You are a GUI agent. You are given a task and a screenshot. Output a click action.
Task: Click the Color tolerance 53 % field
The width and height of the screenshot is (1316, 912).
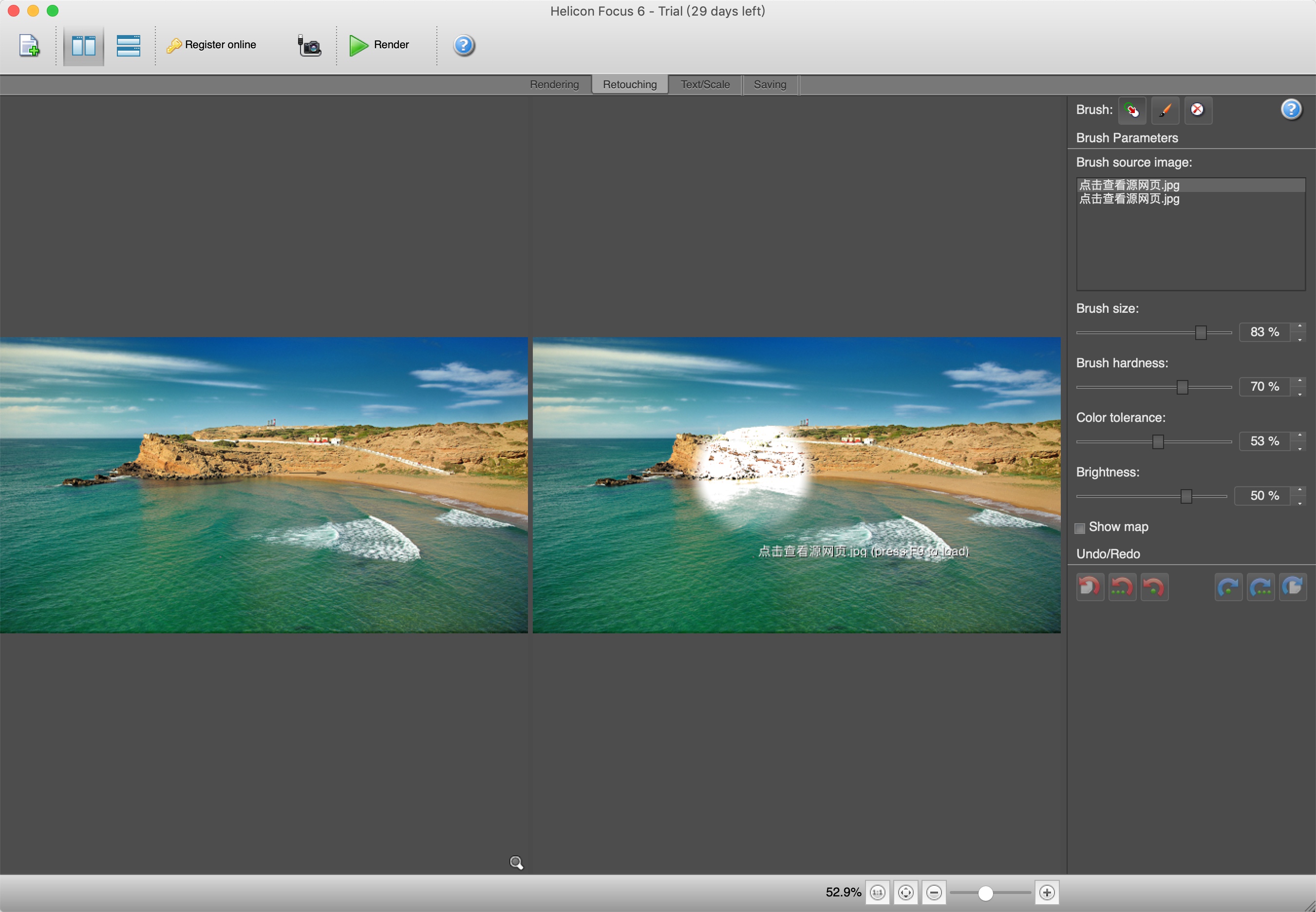1264,441
